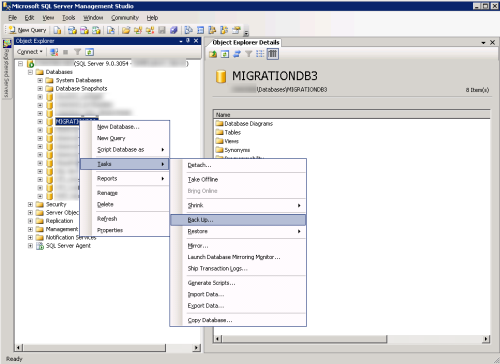Open the Tools menu
This screenshot has height=364, width=500.
(69, 18)
